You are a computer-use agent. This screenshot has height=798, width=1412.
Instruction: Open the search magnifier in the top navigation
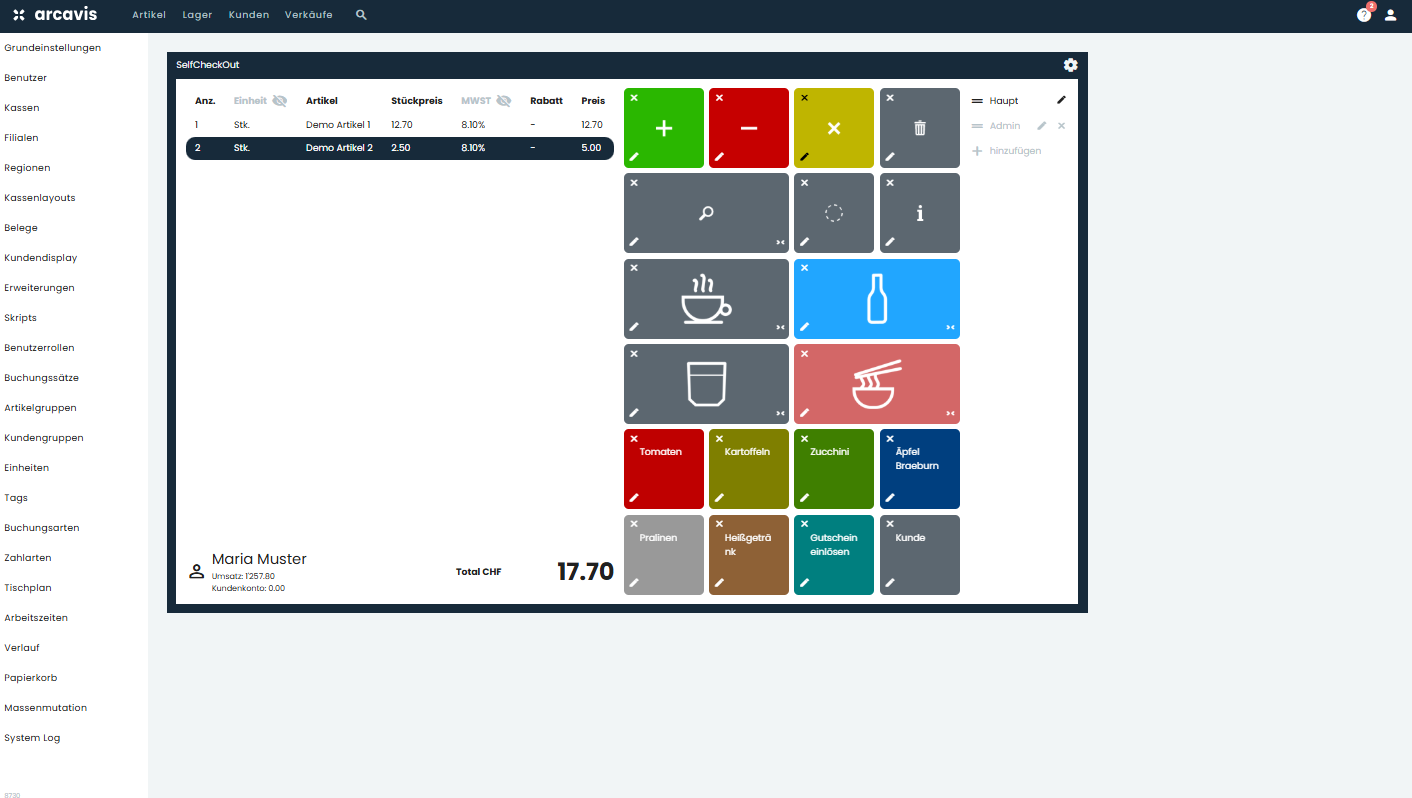click(x=360, y=15)
